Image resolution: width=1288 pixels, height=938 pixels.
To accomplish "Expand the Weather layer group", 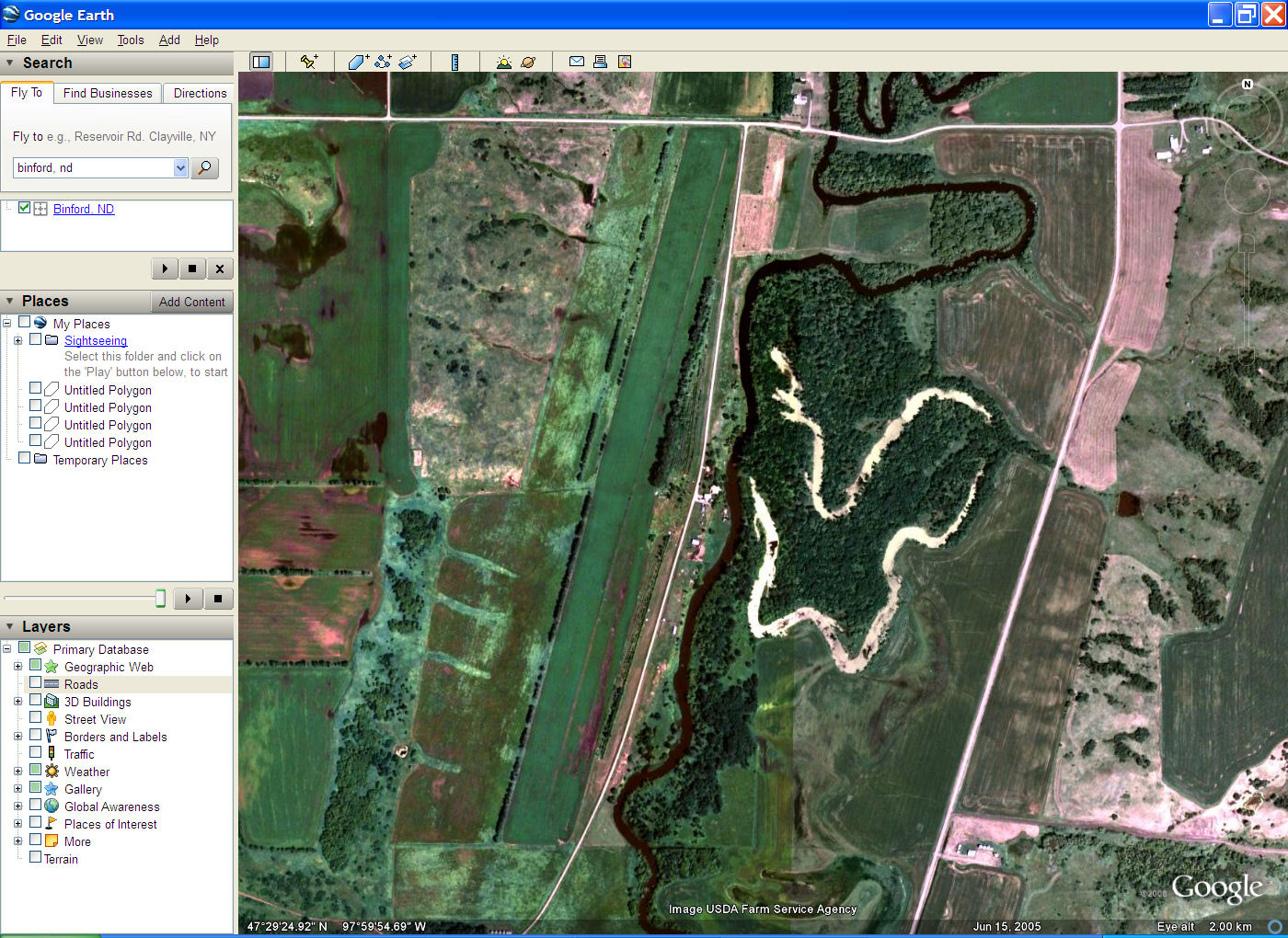I will (x=17, y=772).
